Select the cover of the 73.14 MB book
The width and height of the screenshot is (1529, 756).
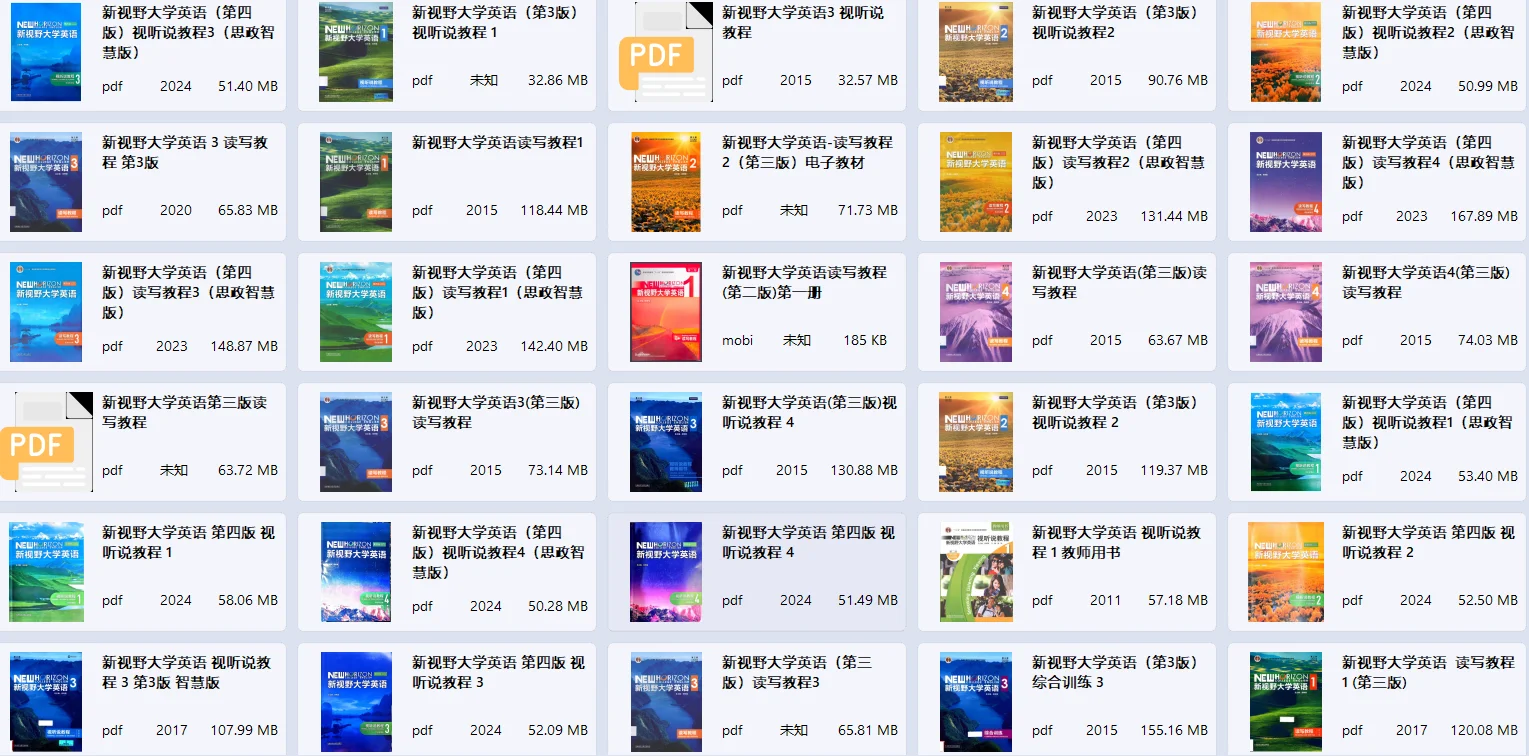[356, 442]
